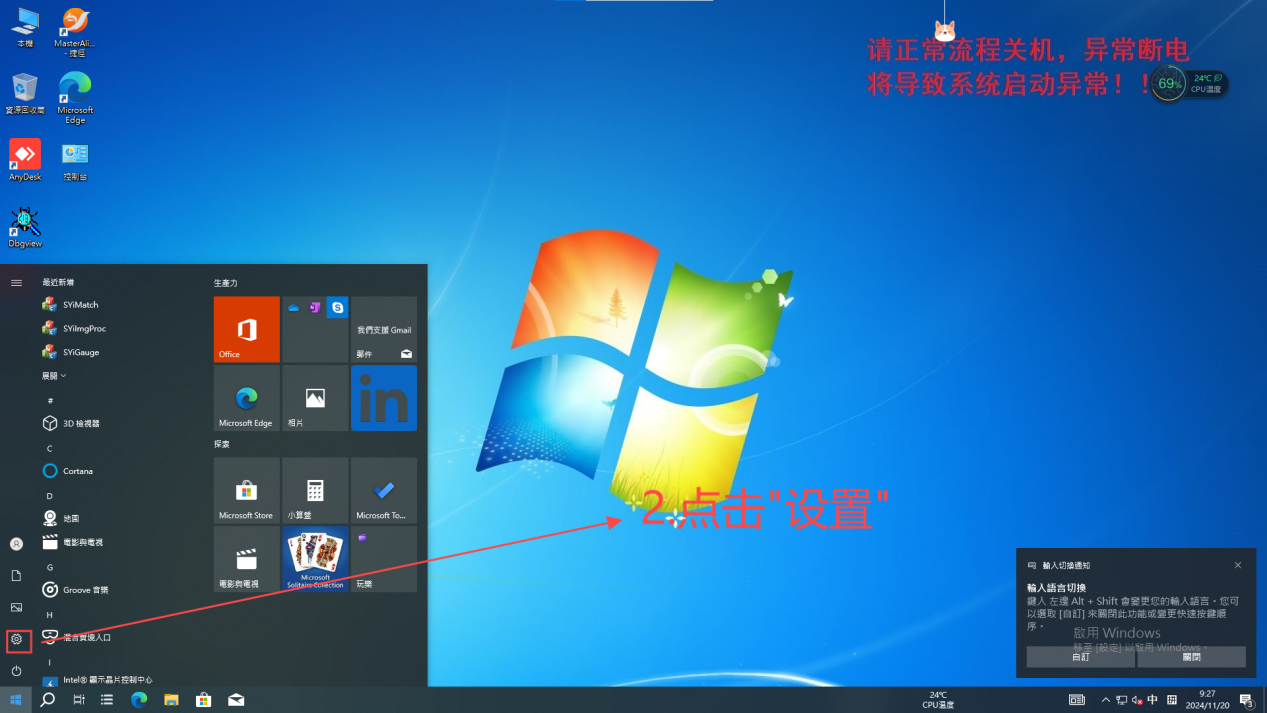1267x713 pixels.
Task: Open Dbgview desktop shortcut
Action: (25, 227)
